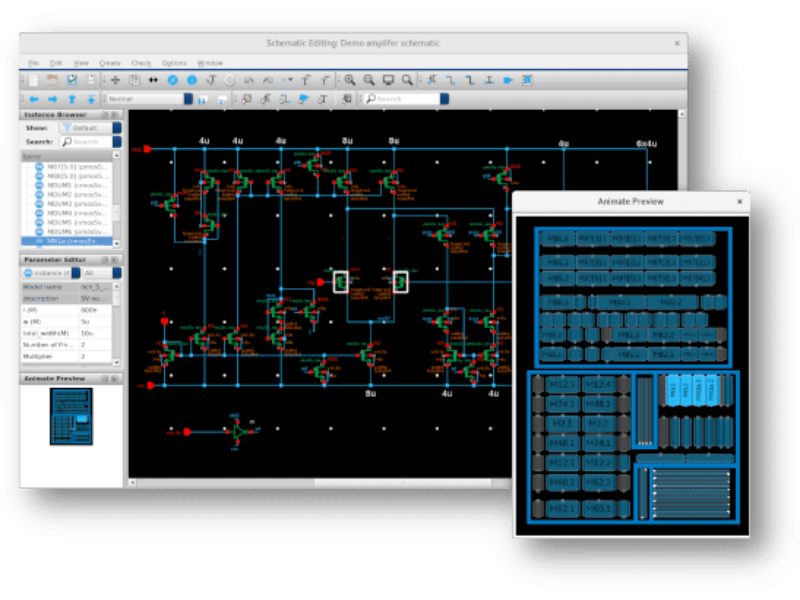Click the zoom in magnifier icon
The image size is (800, 600).
(x=350, y=80)
